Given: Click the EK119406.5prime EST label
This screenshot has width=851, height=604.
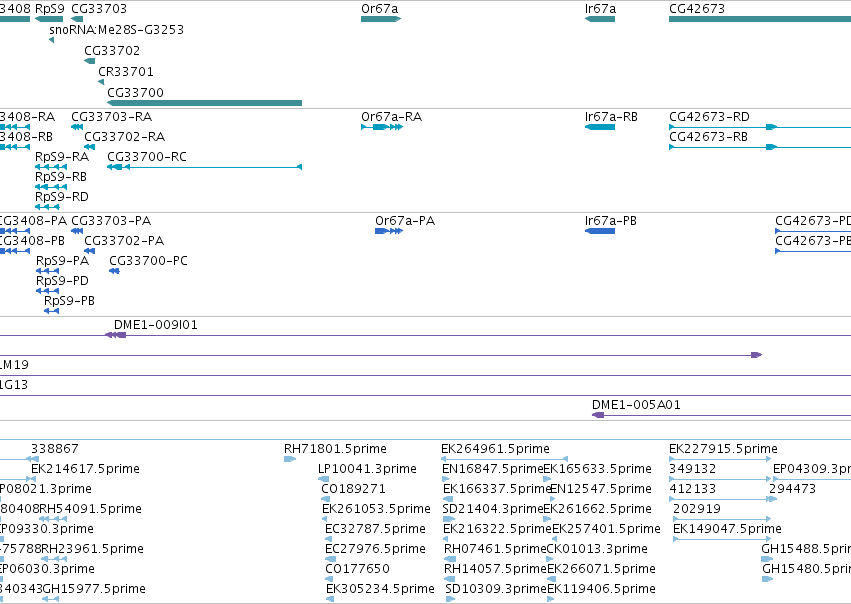Looking at the screenshot, I should coord(601,589).
